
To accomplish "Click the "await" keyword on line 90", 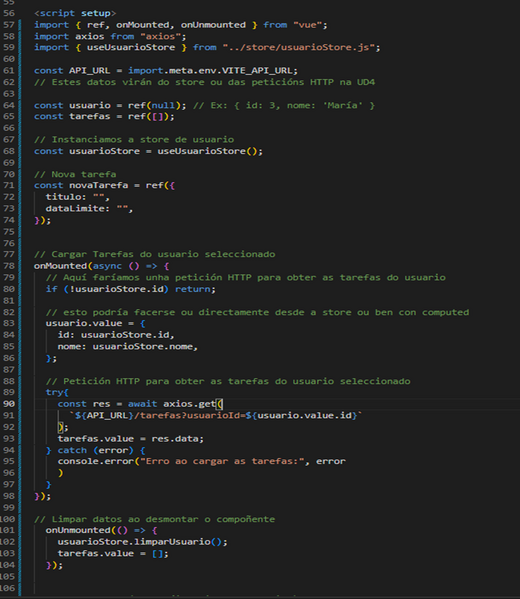I will coord(143,404).
